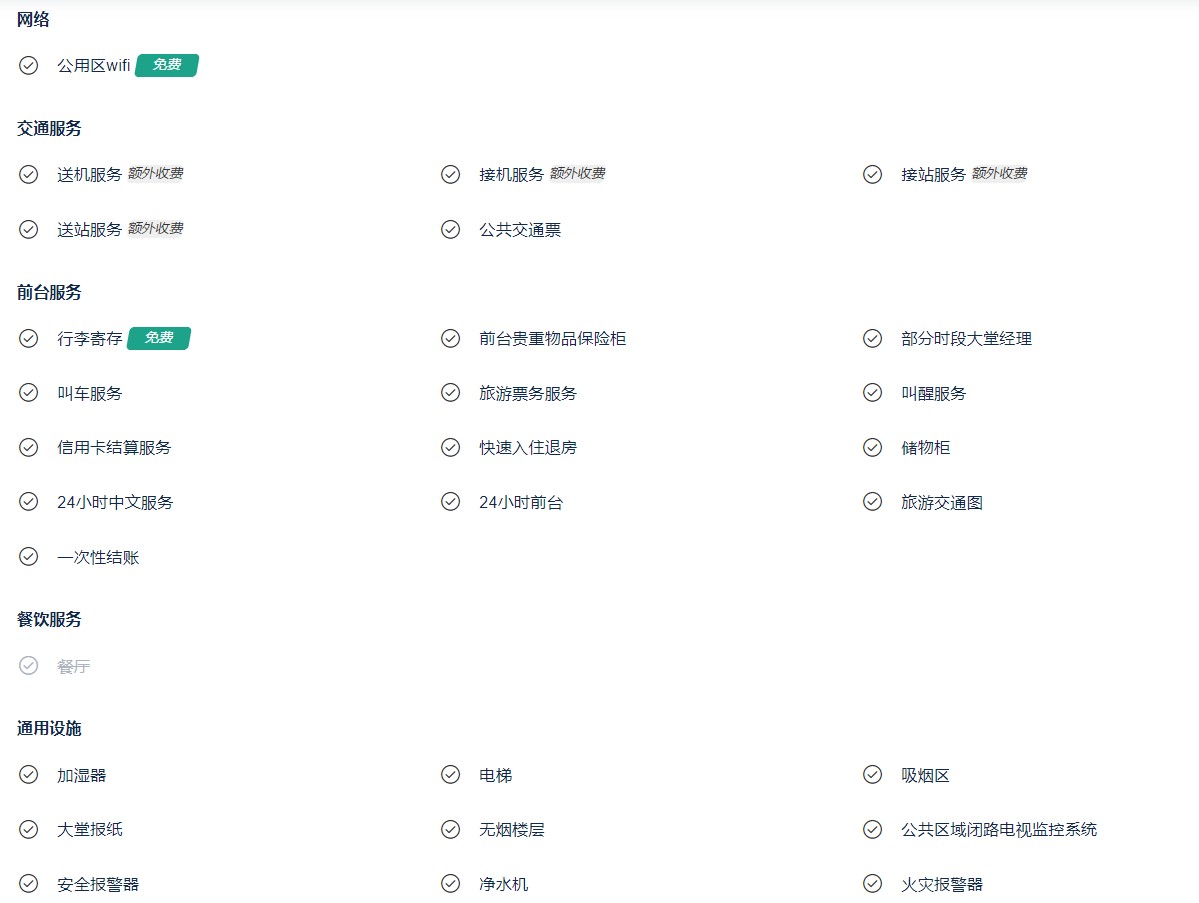Click the check icon beside 公用区wifi

click(28, 66)
